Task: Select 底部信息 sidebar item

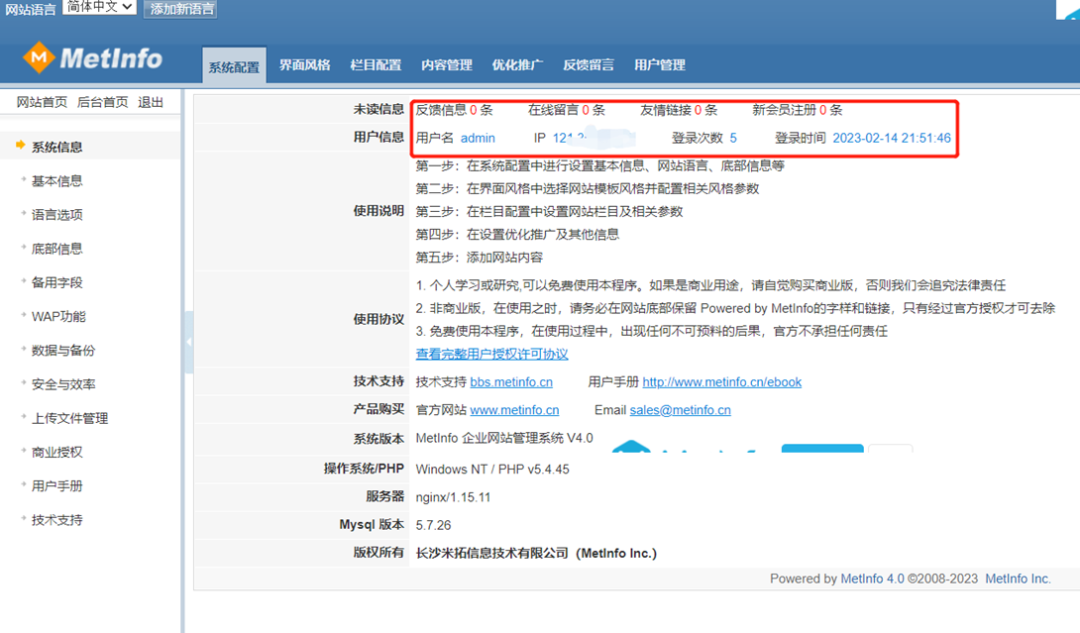Action: (57, 249)
